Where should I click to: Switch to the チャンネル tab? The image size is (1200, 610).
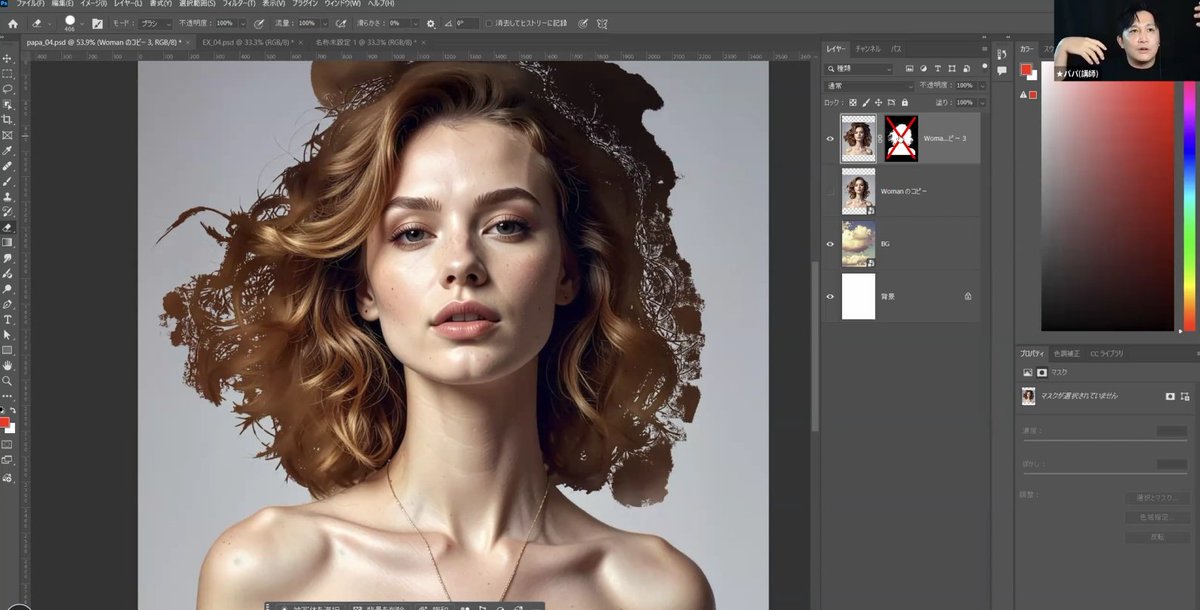867,48
